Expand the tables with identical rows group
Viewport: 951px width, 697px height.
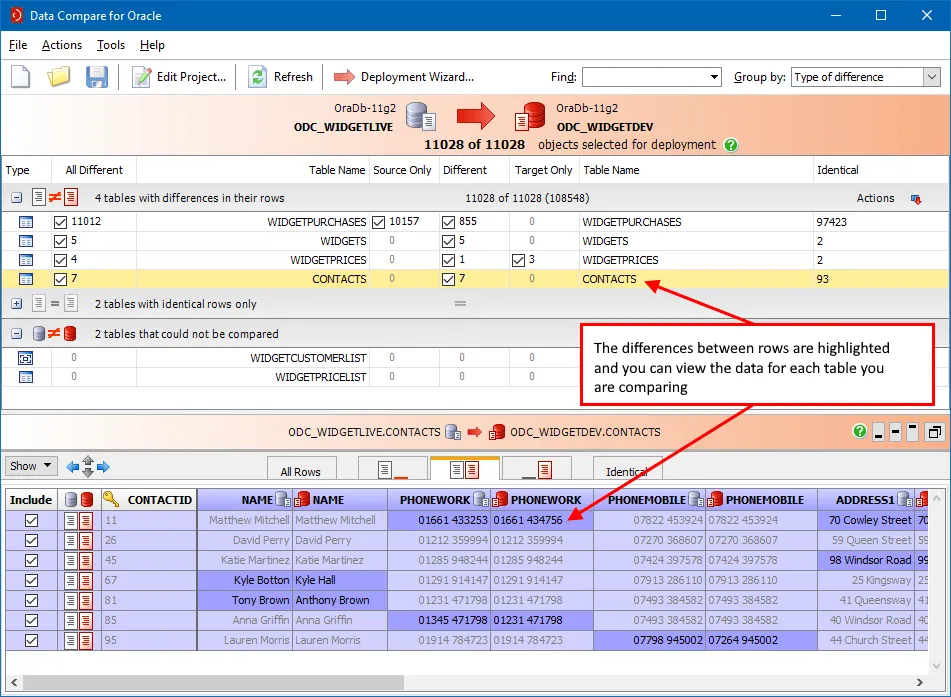coord(16,304)
